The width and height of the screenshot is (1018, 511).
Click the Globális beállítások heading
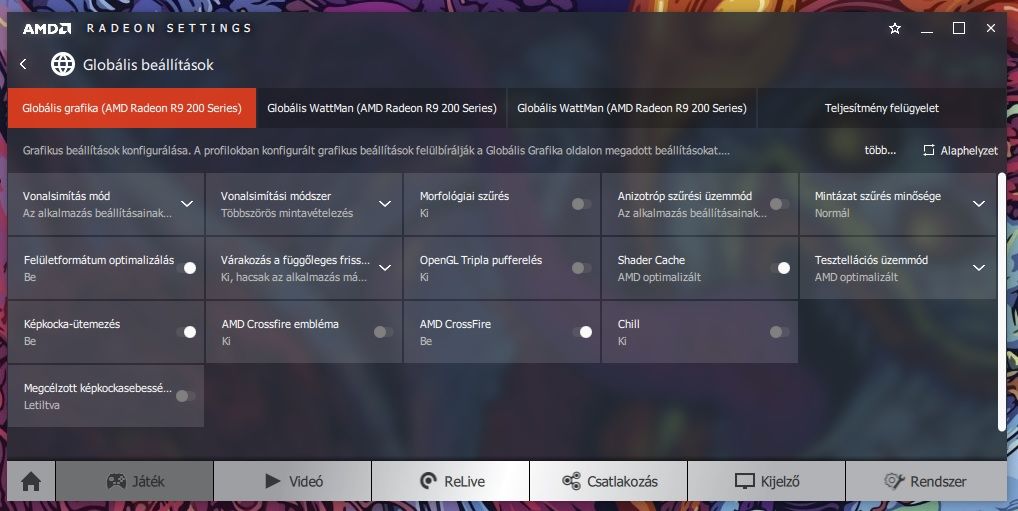(148, 64)
